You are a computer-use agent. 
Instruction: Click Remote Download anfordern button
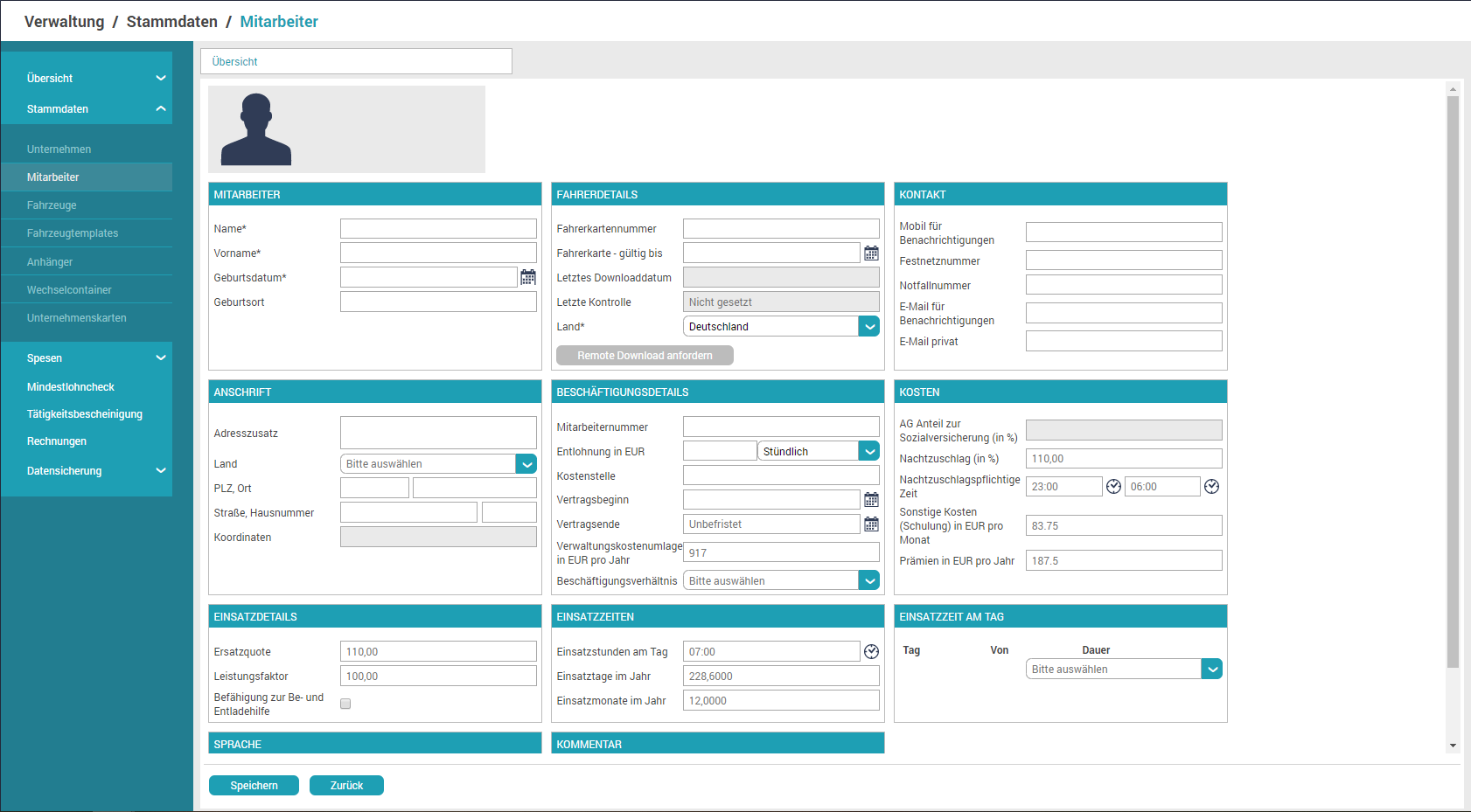coord(645,355)
